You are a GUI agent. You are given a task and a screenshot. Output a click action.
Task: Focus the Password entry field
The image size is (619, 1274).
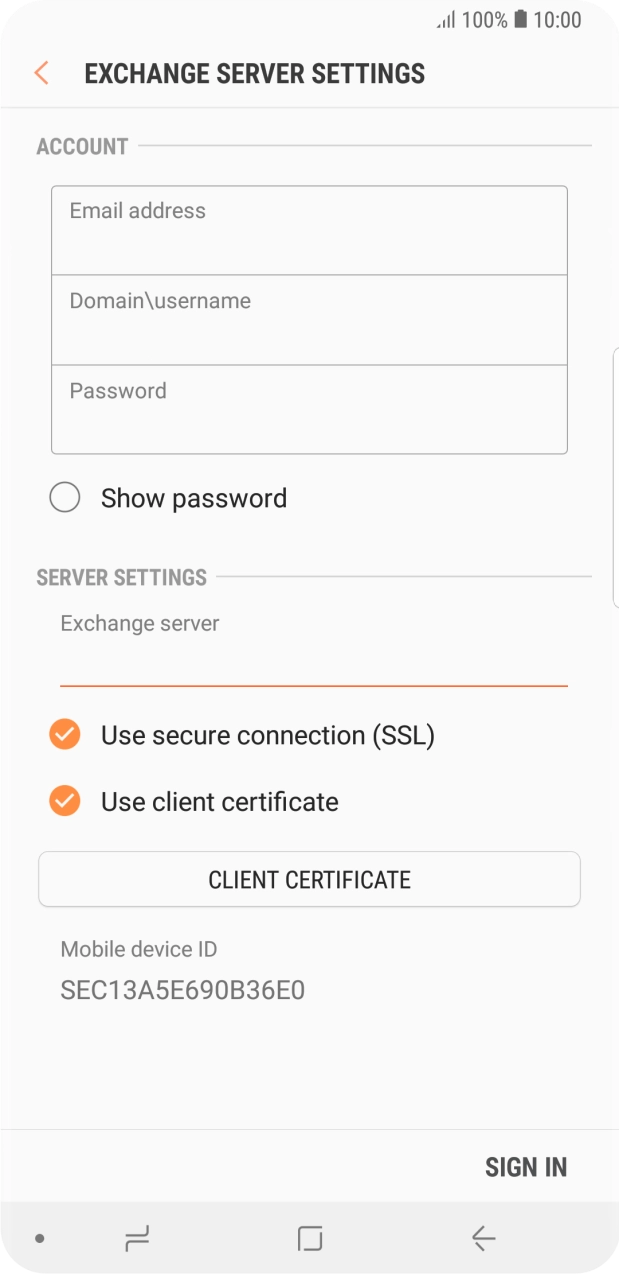(x=309, y=409)
